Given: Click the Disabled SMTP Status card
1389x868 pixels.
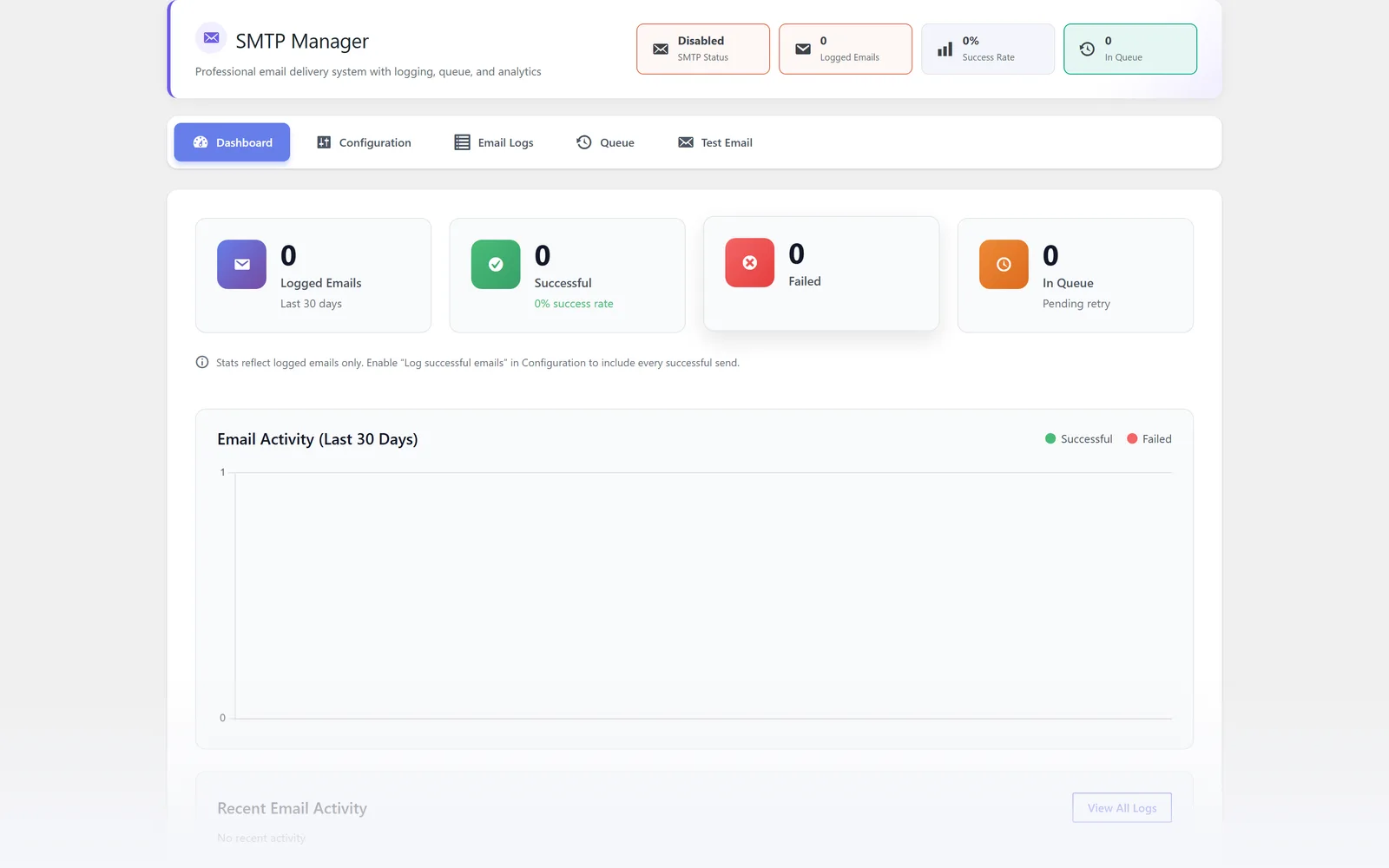Looking at the screenshot, I should 703,49.
